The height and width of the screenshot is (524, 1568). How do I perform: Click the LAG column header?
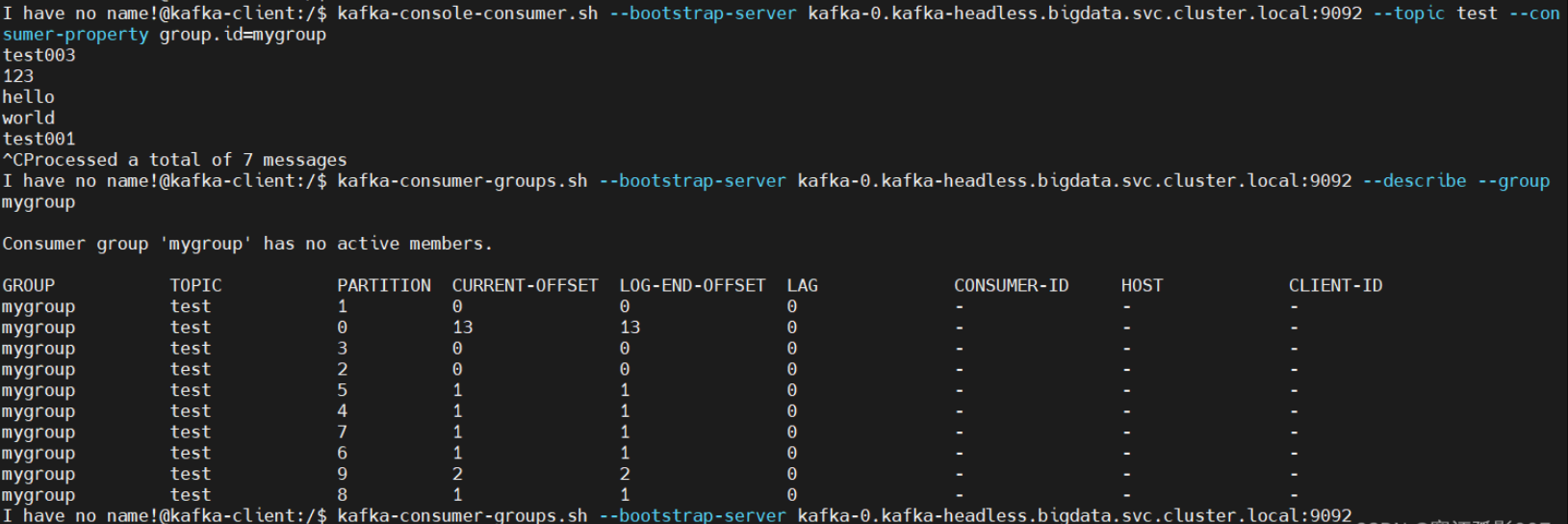coord(802,286)
